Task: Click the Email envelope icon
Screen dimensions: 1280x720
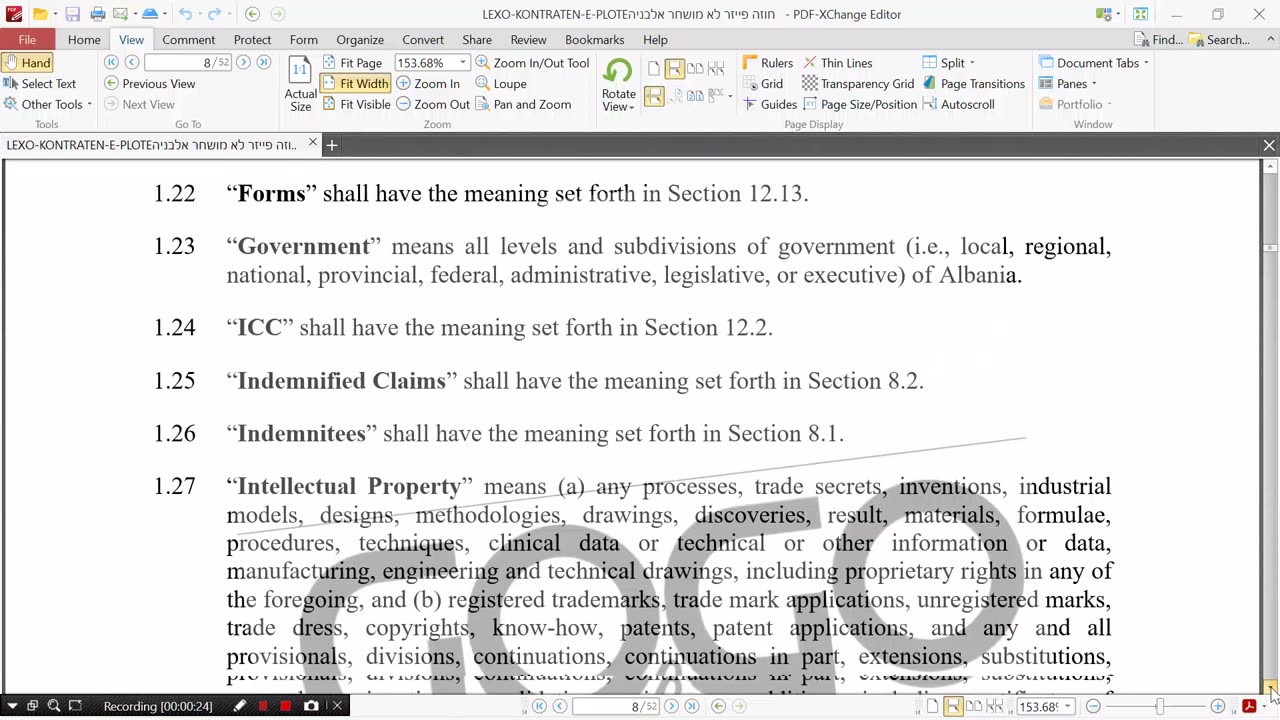Action: point(120,14)
